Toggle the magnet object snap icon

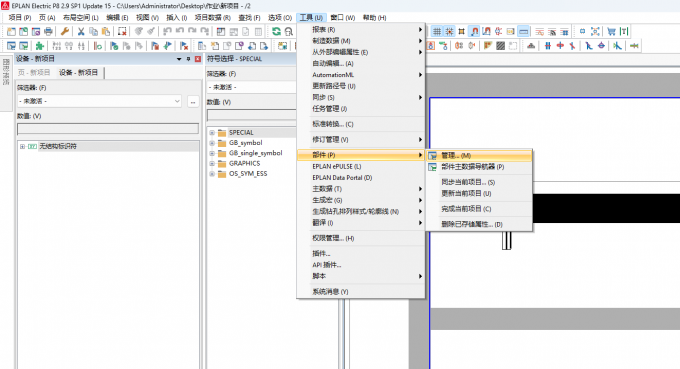pos(474,31)
